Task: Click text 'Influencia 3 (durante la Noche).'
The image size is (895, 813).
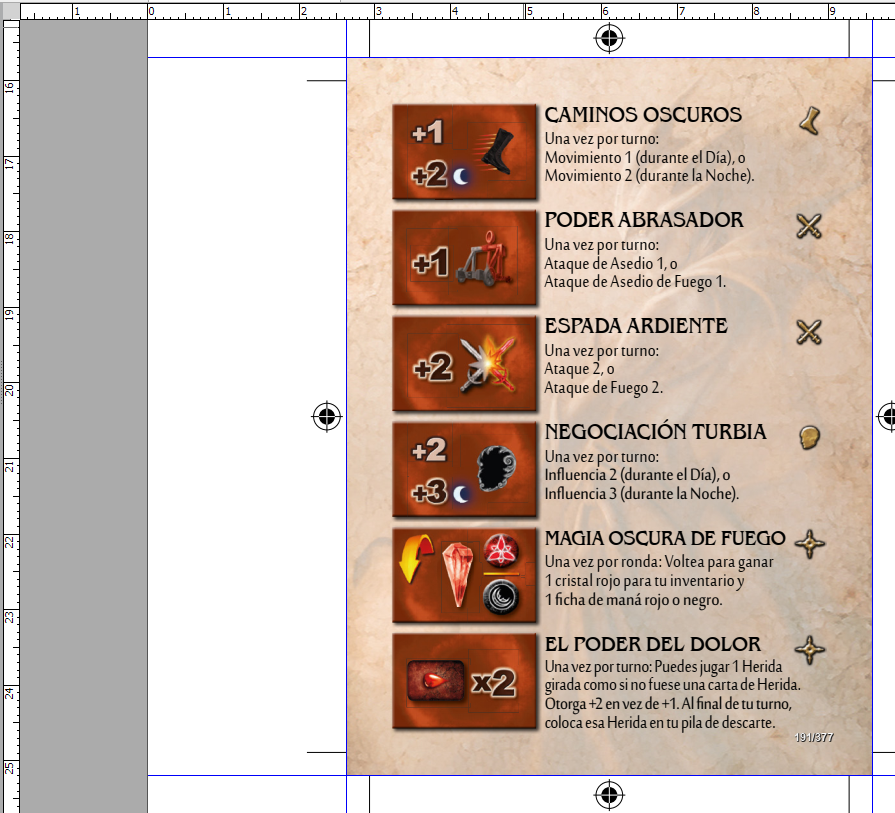Action: tap(642, 494)
